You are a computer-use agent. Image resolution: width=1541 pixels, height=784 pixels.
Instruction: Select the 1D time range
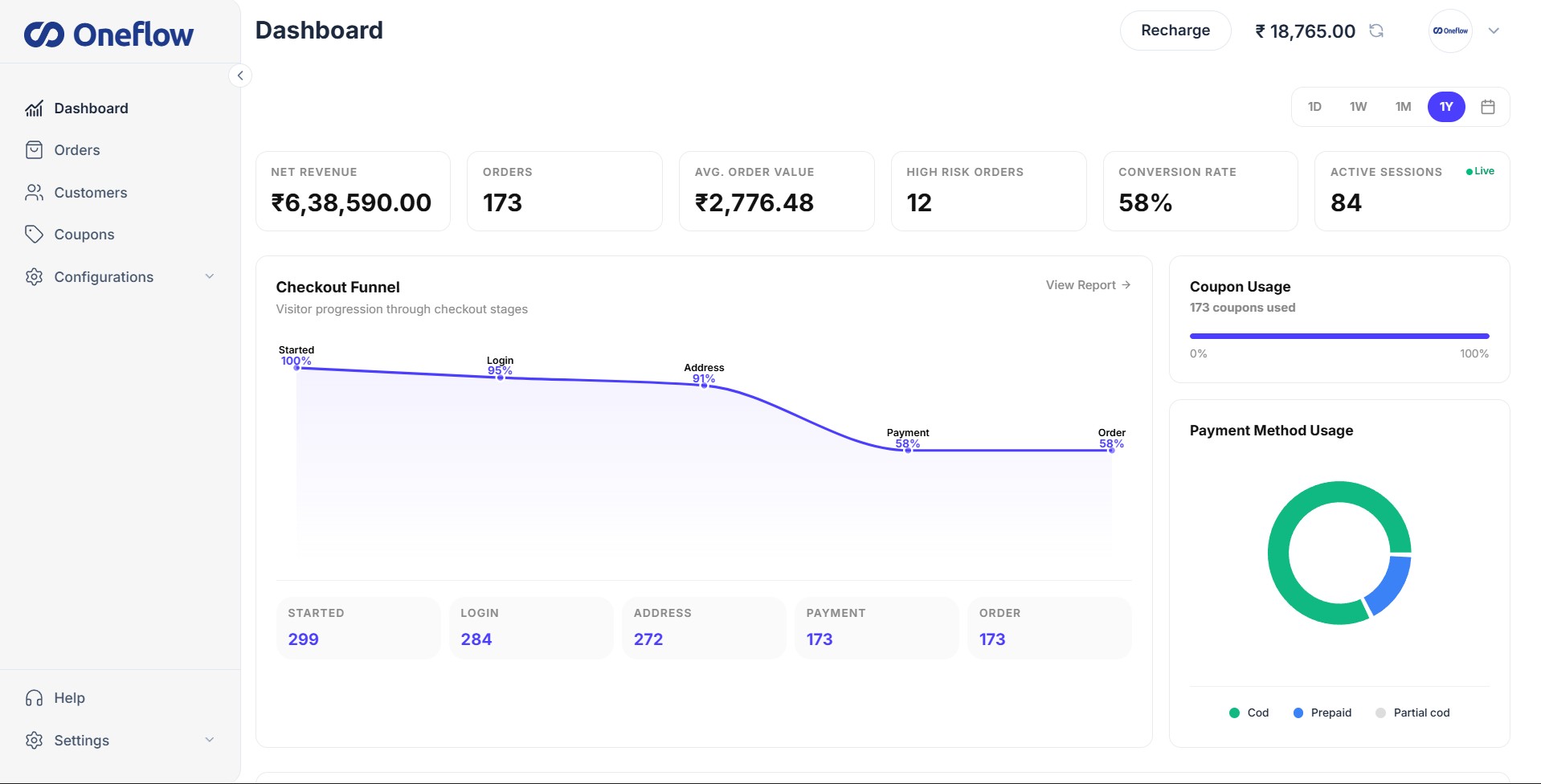click(1314, 106)
